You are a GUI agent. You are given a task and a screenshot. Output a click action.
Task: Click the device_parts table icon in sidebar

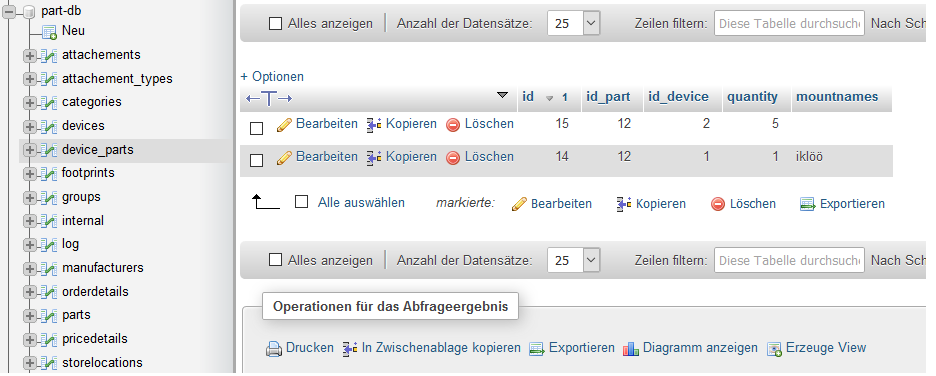[x=48, y=150]
